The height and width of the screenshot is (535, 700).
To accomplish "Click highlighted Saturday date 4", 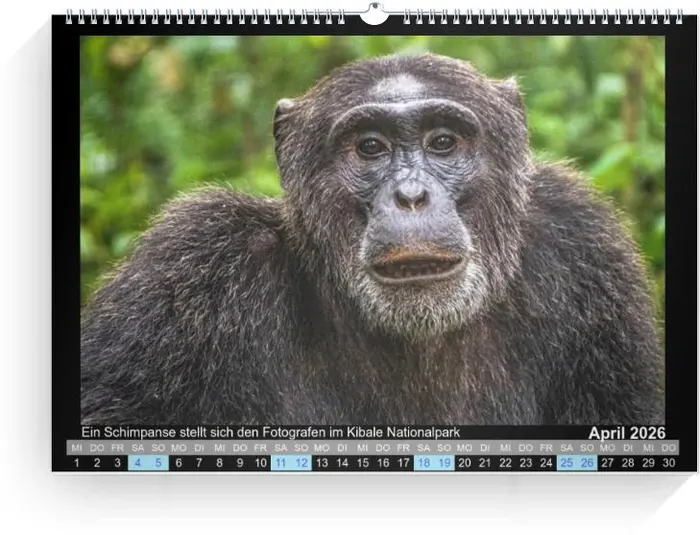I will (x=138, y=463).
